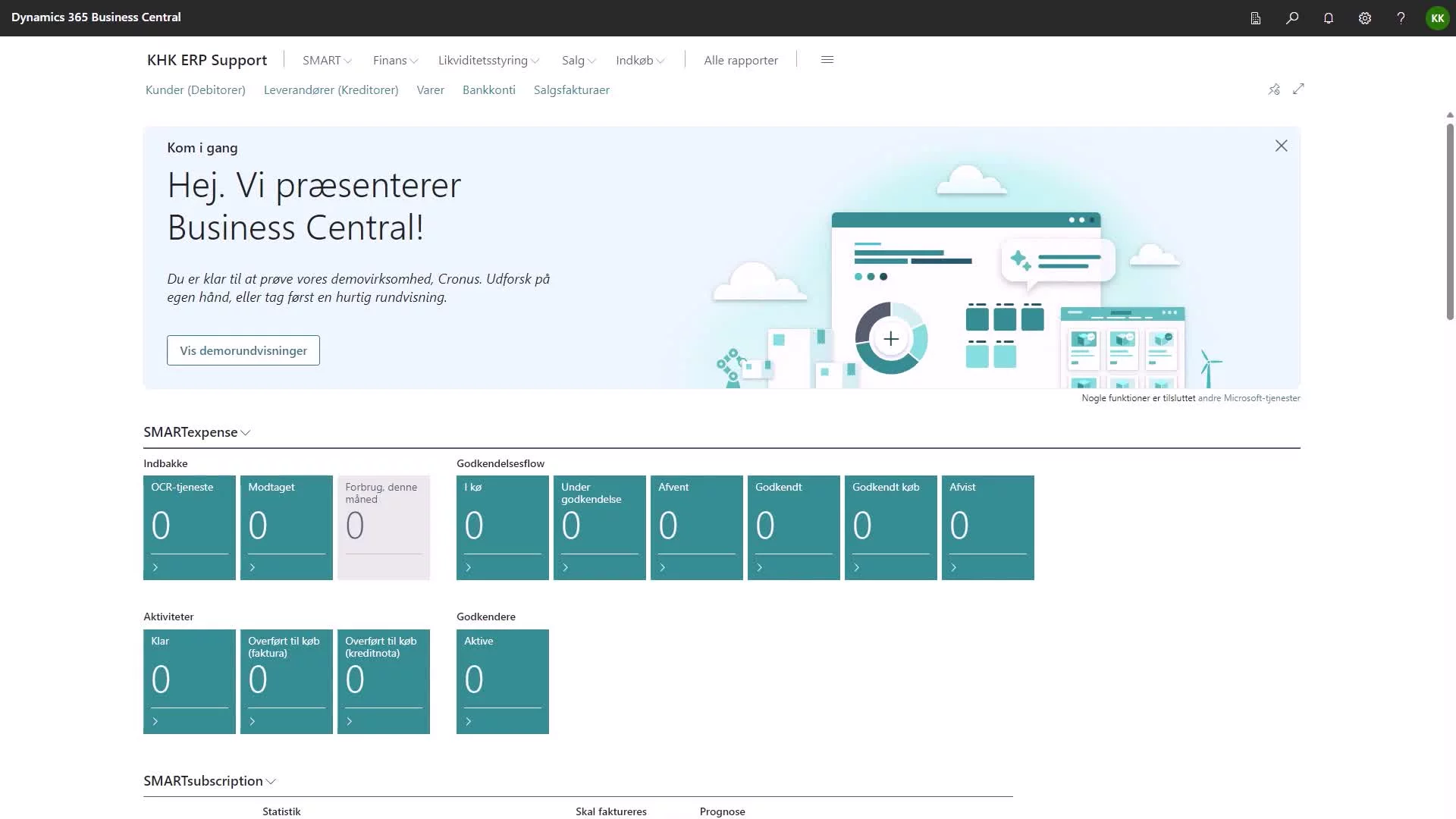
Task: Click the arrow on the Modtaget tile
Action: (x=253, y=567)
